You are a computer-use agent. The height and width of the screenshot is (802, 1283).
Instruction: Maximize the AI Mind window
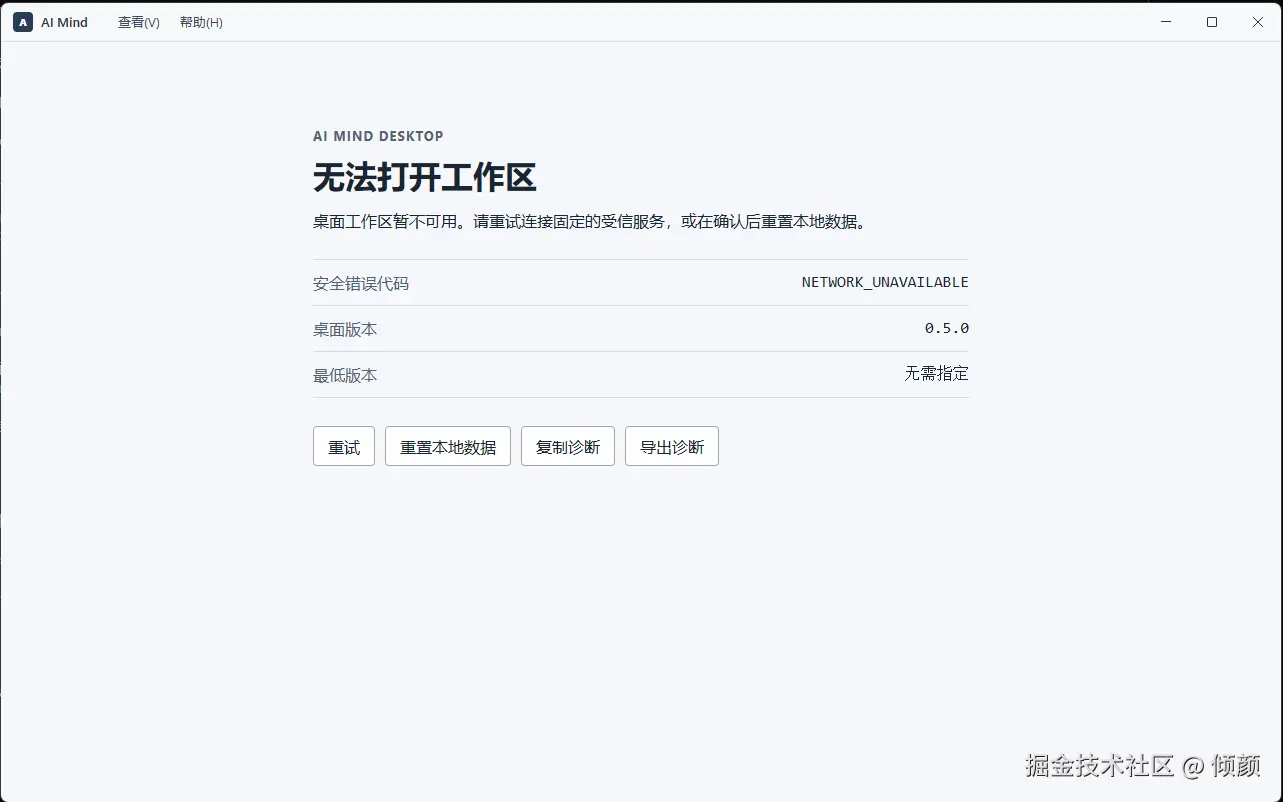(1212, 22)
